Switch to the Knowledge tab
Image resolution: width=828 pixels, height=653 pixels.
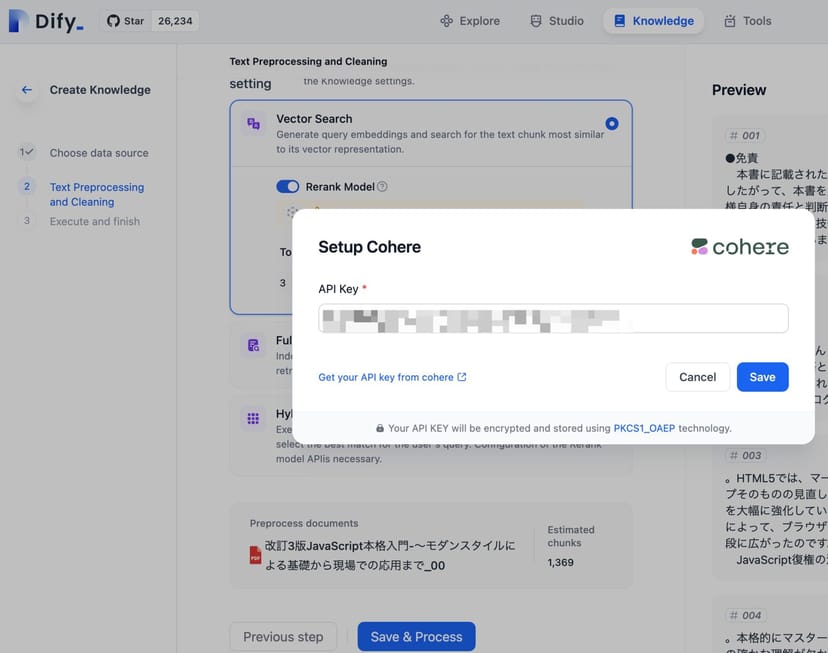(653, 21)
